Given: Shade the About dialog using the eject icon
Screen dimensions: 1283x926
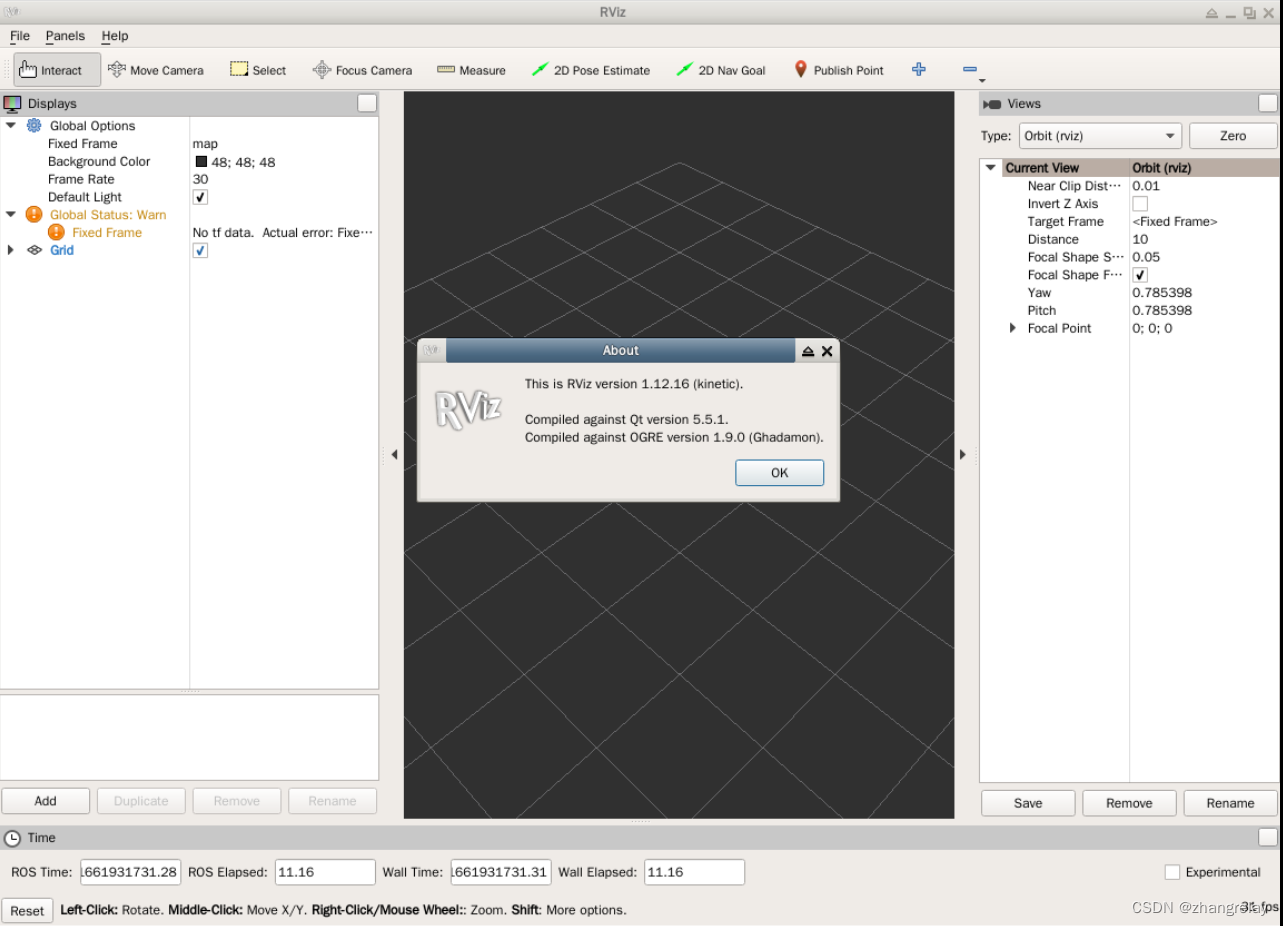Looking at the screenshot, I should click(808, 351).
